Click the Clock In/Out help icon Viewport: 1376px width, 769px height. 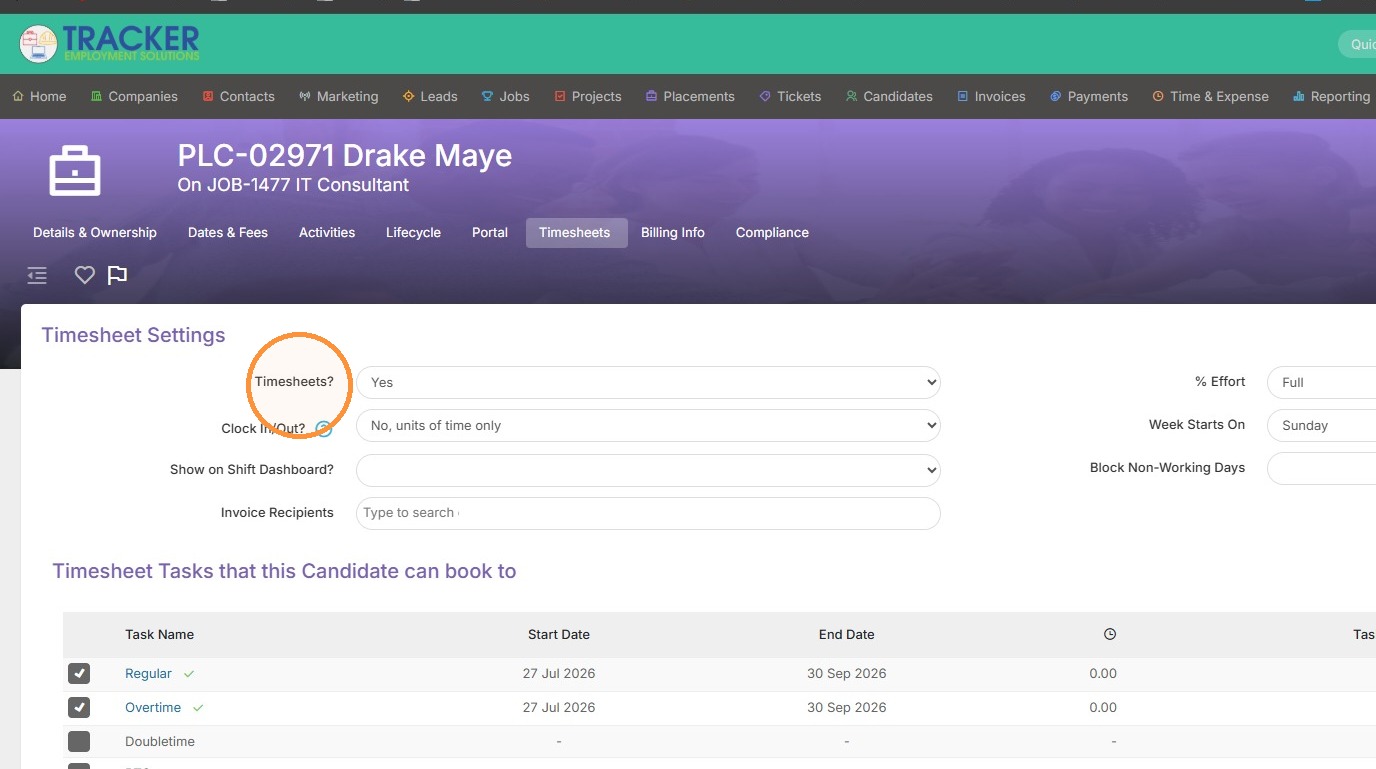click(x=323, y=428)
